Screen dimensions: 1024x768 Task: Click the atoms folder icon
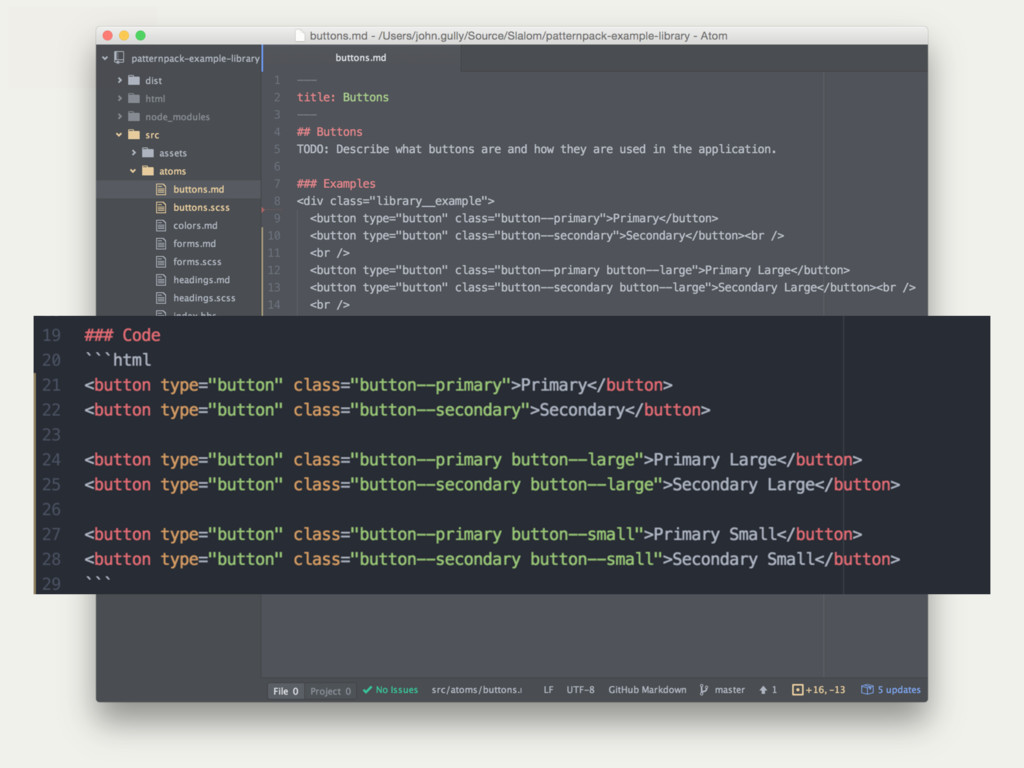click(148, 171)
